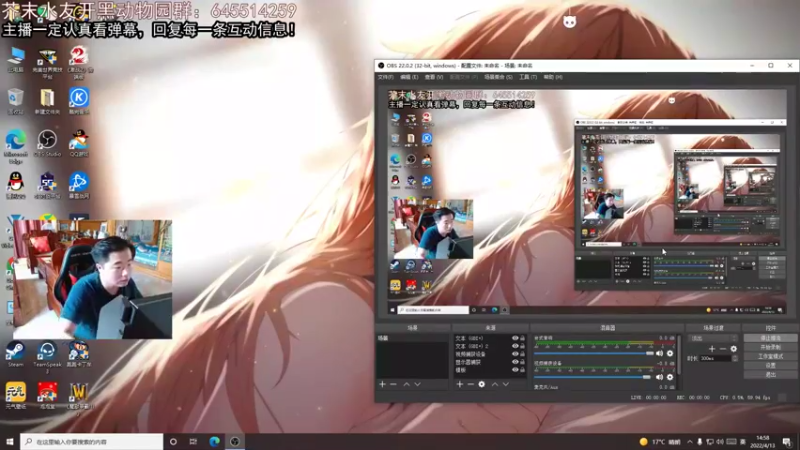The height and width of the screenshot is (450, 800).
Task: Toggle visibility eye of 视频捕获设备 source
Action: point(515,354)
